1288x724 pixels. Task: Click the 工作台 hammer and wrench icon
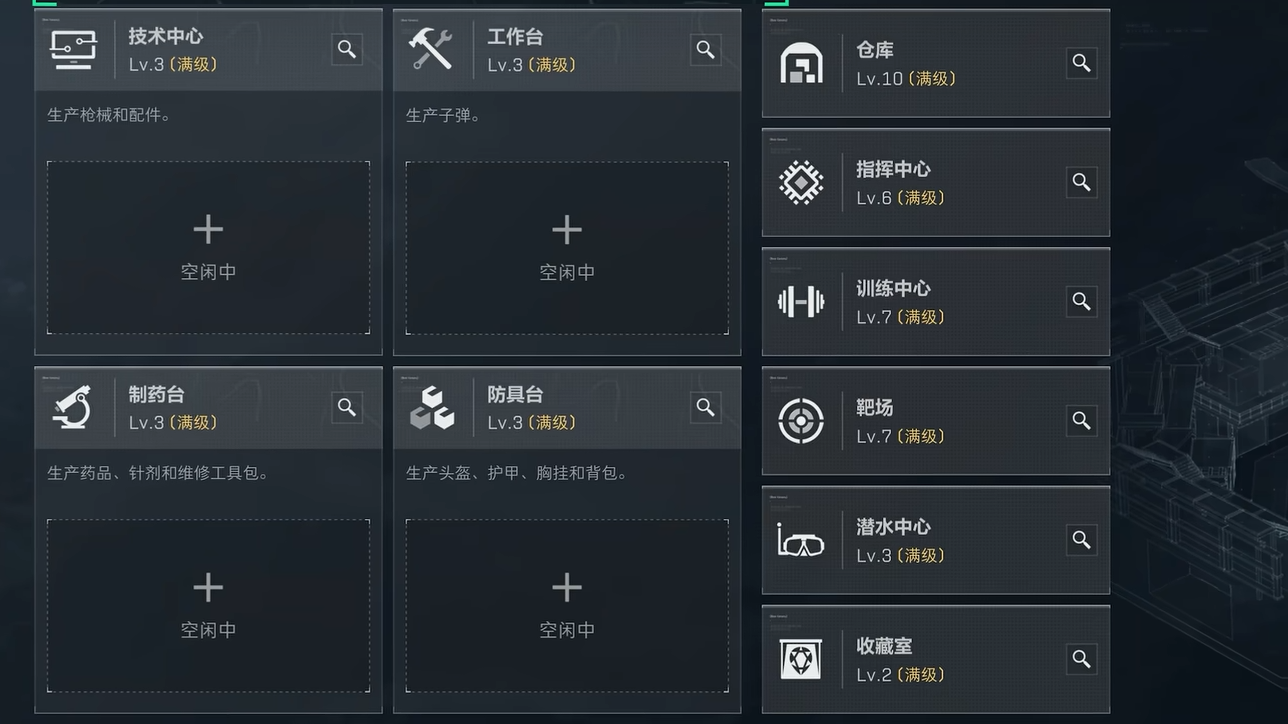(431, 49)
